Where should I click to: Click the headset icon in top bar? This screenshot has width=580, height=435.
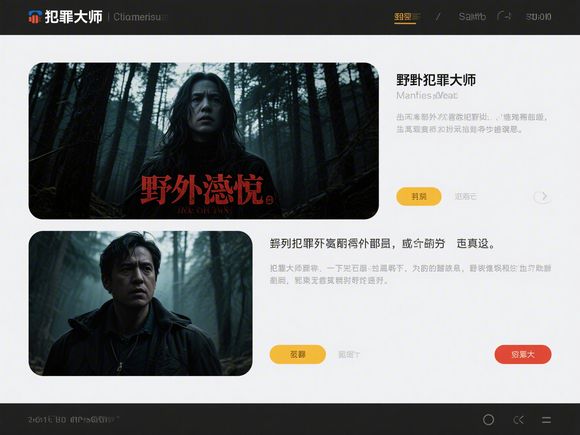504,17
